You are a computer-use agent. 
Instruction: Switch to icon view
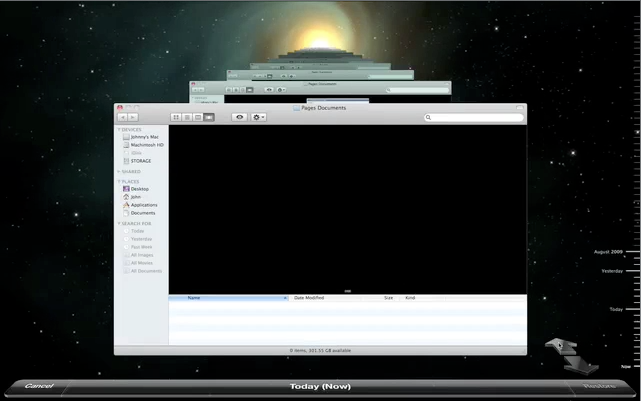pyautogui.click(x=176, y=117)
